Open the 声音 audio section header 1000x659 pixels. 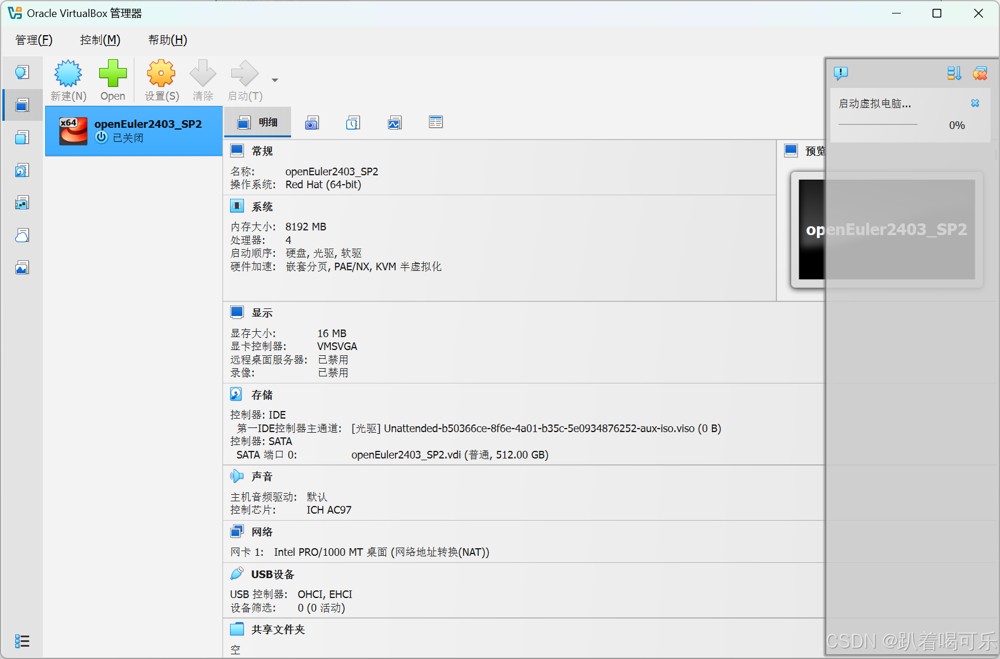[x=262, y=477]
